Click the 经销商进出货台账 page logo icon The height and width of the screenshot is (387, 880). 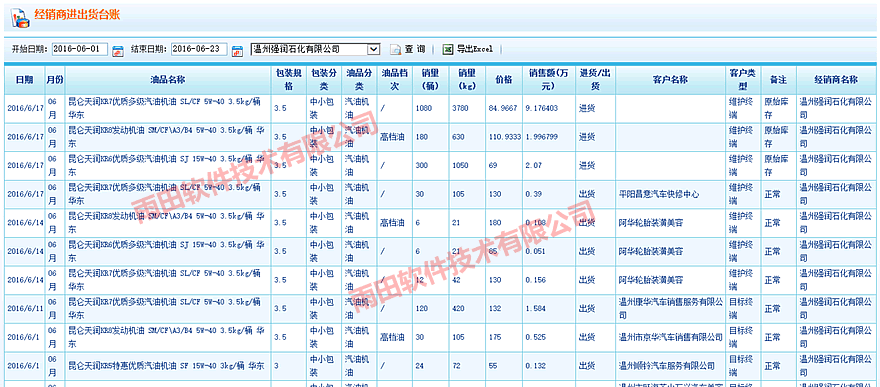[19, 17]
